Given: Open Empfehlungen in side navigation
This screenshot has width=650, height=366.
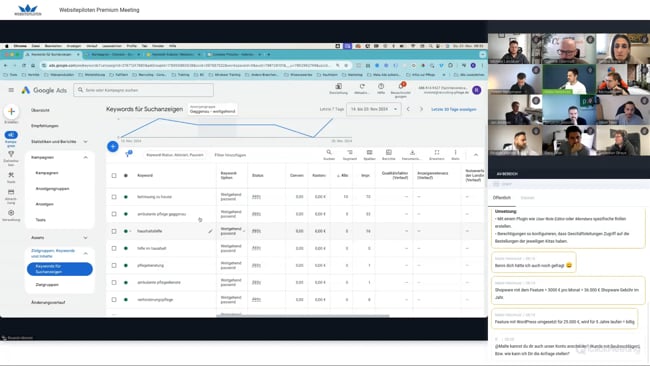Looking at the screenshot, I should pos(45,126).
